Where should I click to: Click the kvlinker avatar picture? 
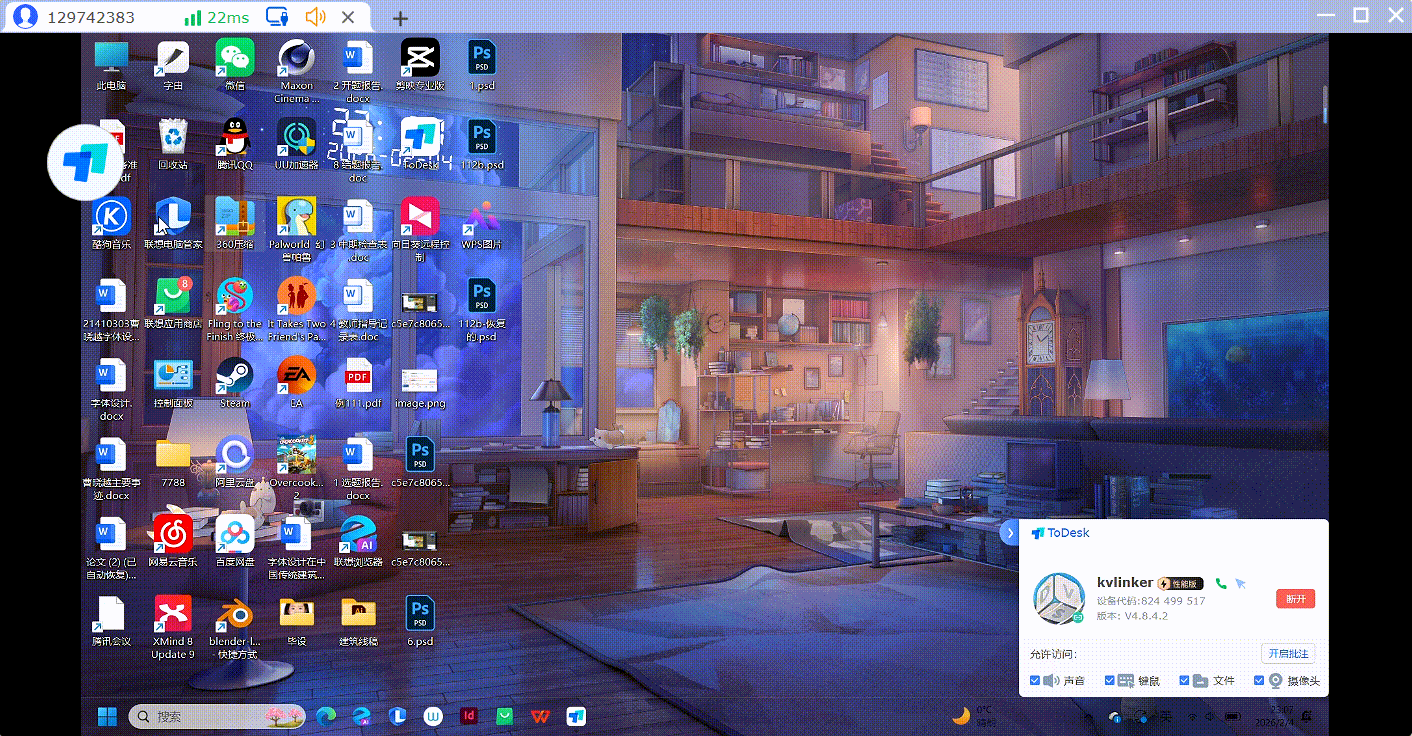pos(1058,599)
